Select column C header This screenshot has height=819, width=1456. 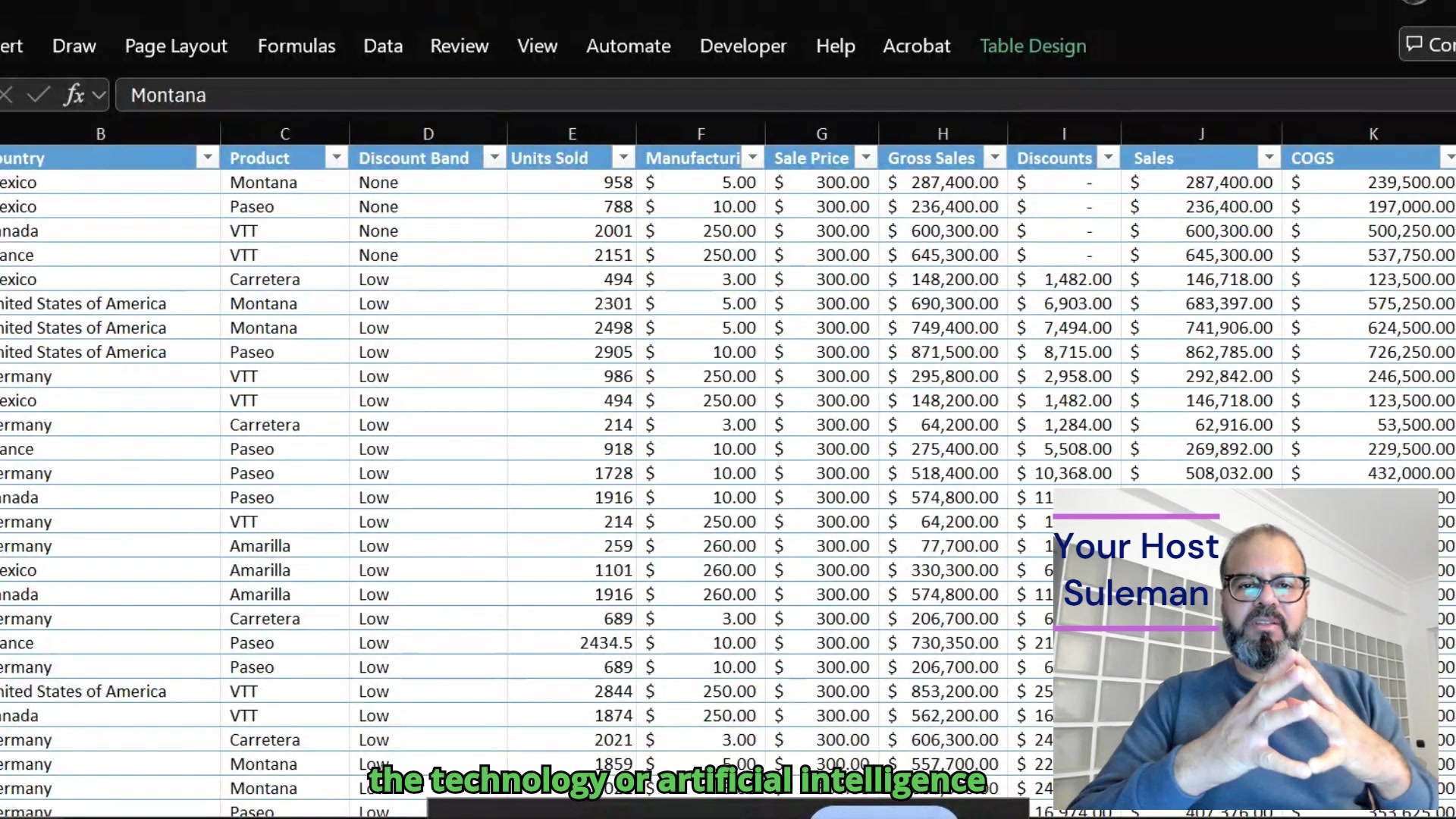click(x=285, y=134)
